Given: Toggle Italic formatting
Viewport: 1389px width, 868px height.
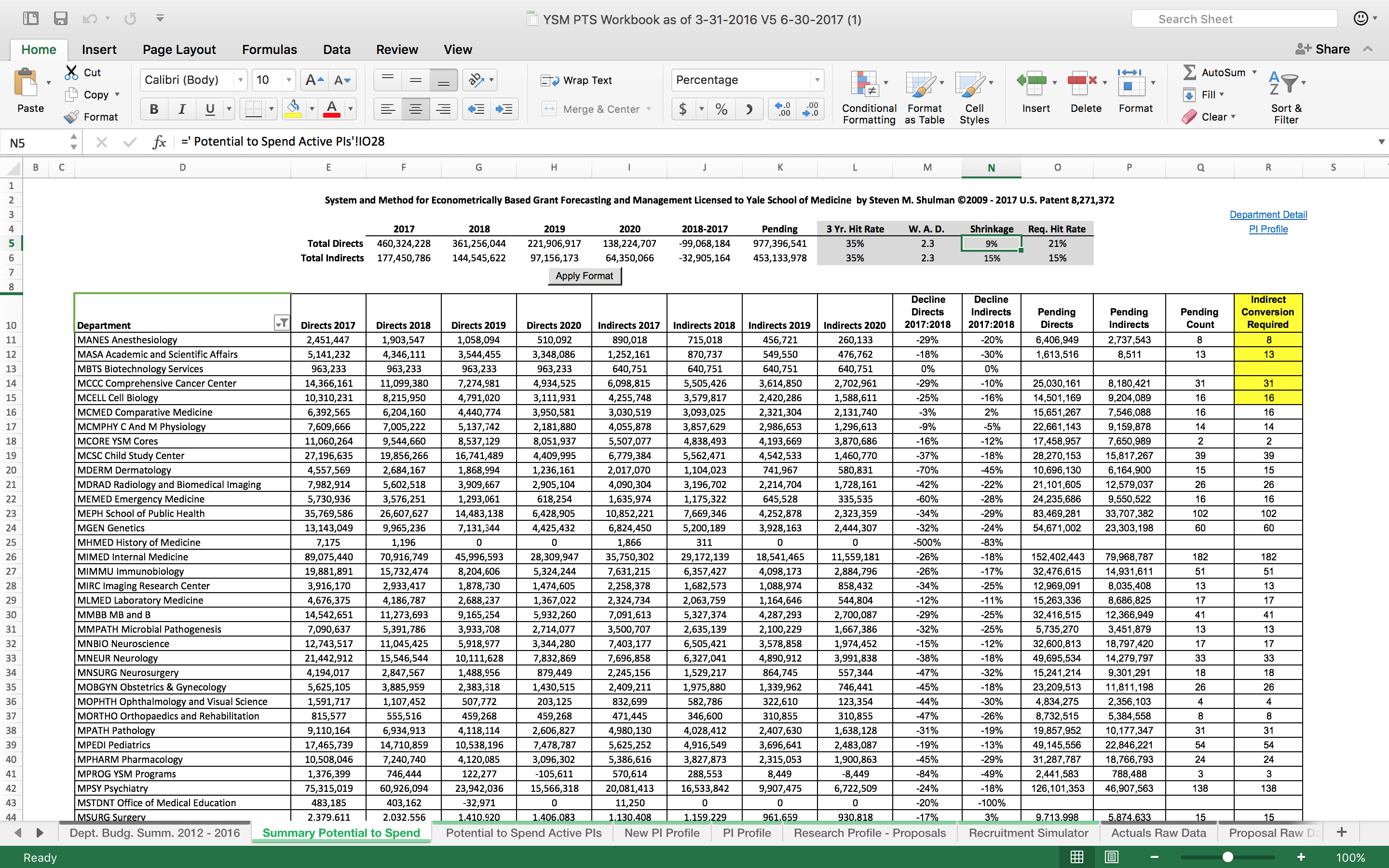Looking at the screenshot, I should pyautogui.click(x=182, y=109).
